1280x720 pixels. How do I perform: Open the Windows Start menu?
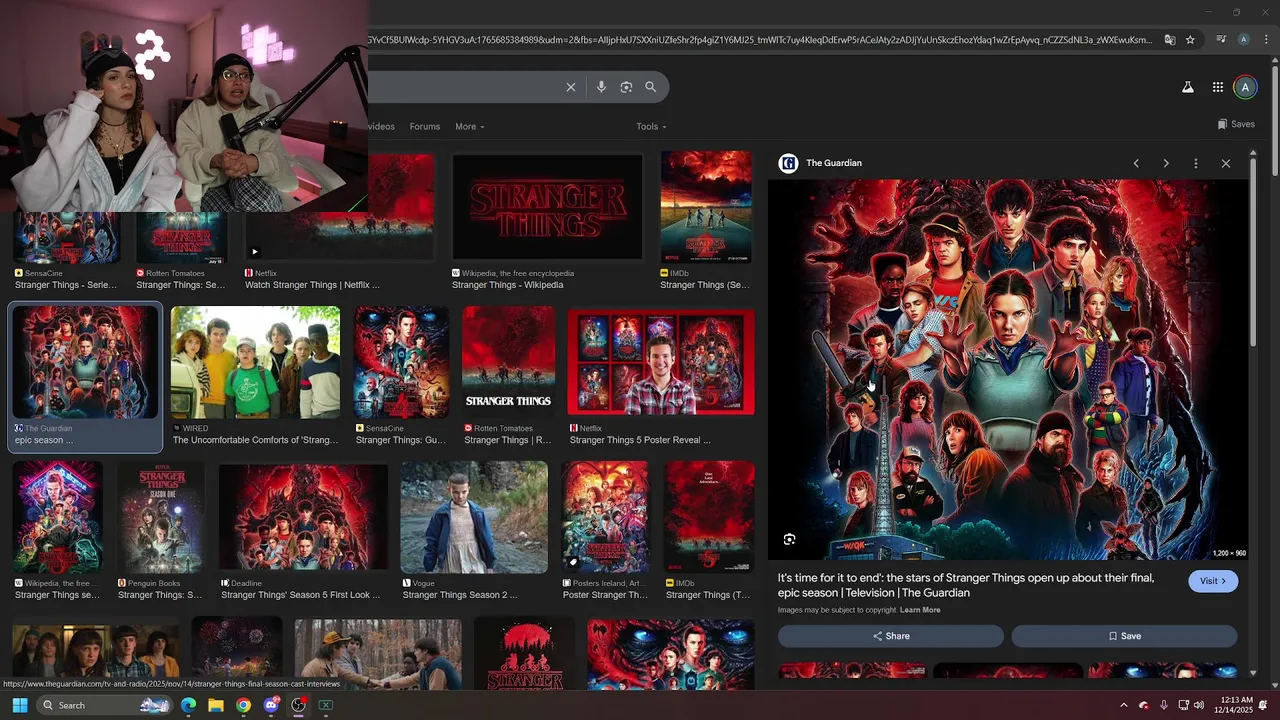pyautogui.click(x=19, y=705)
